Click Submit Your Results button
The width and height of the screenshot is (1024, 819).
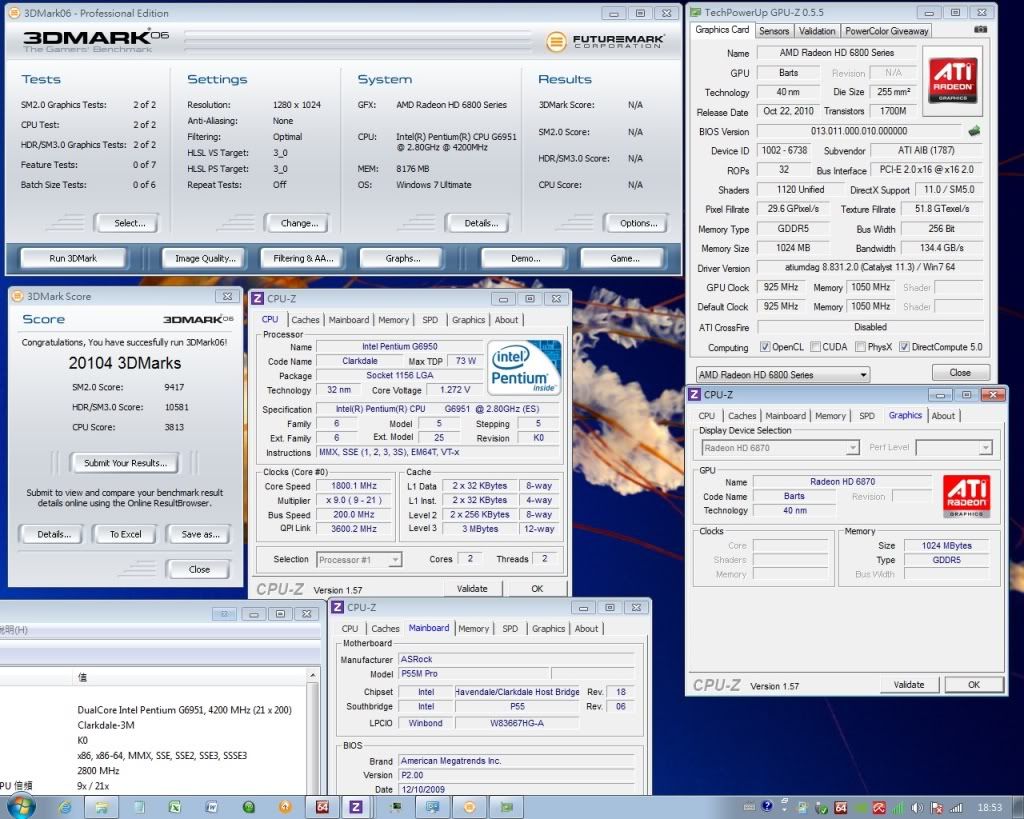point(125,462)
